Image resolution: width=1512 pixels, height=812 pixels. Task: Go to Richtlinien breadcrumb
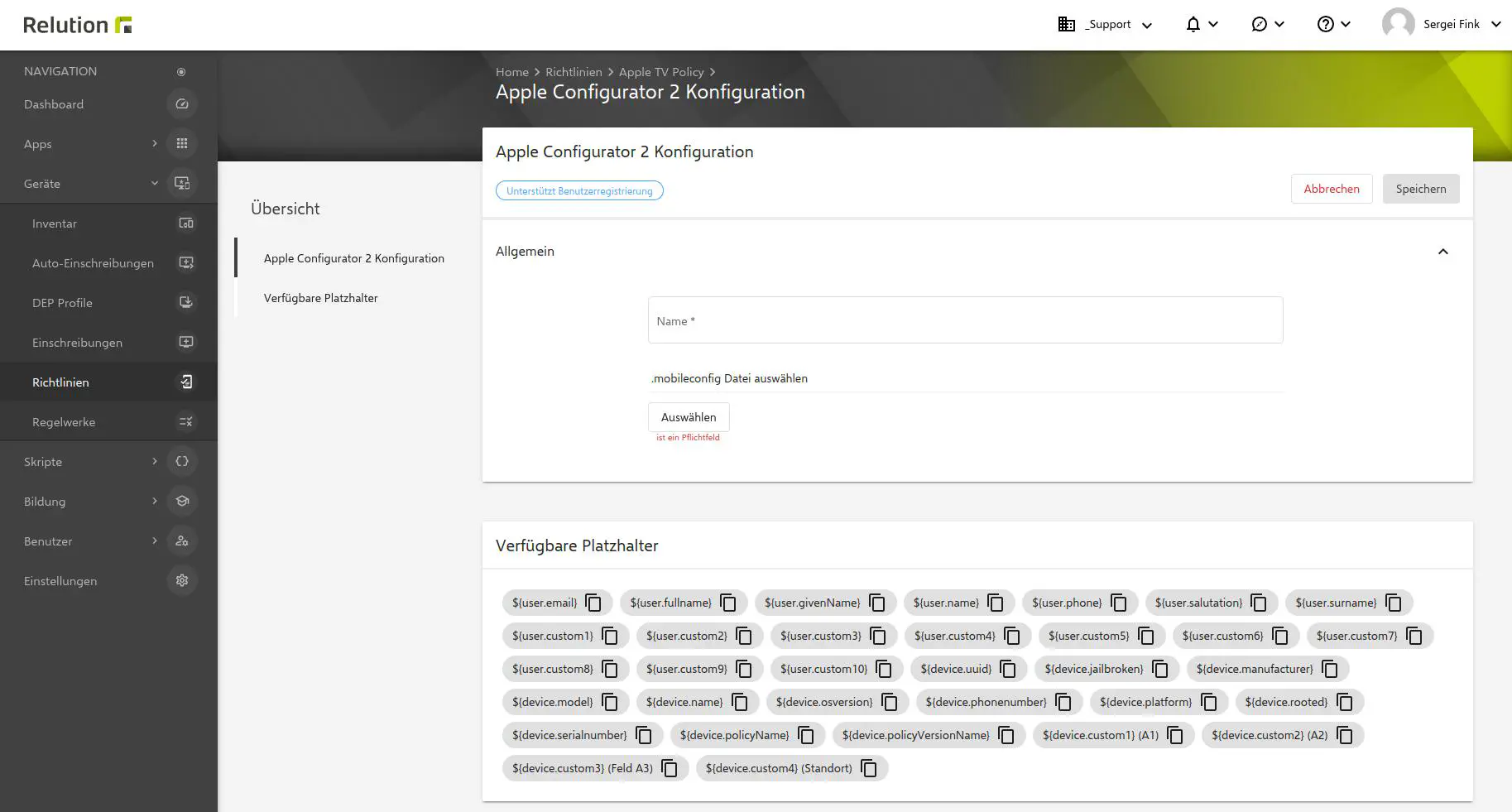coord(574,72)
